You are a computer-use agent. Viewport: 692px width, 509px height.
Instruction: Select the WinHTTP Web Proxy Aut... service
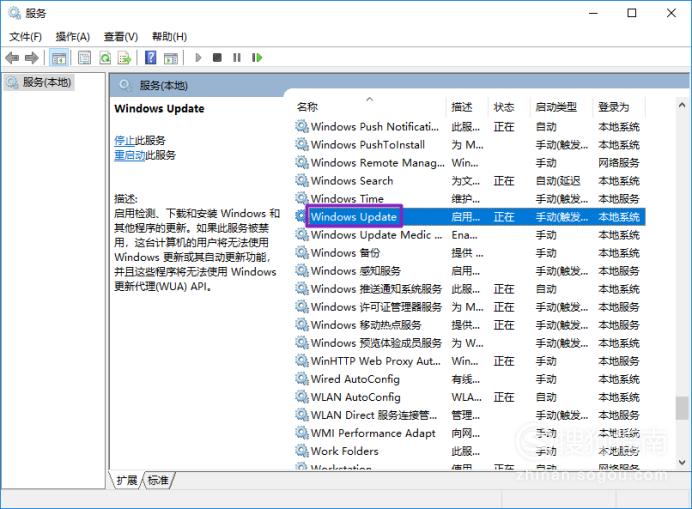[x=470, y=361]
